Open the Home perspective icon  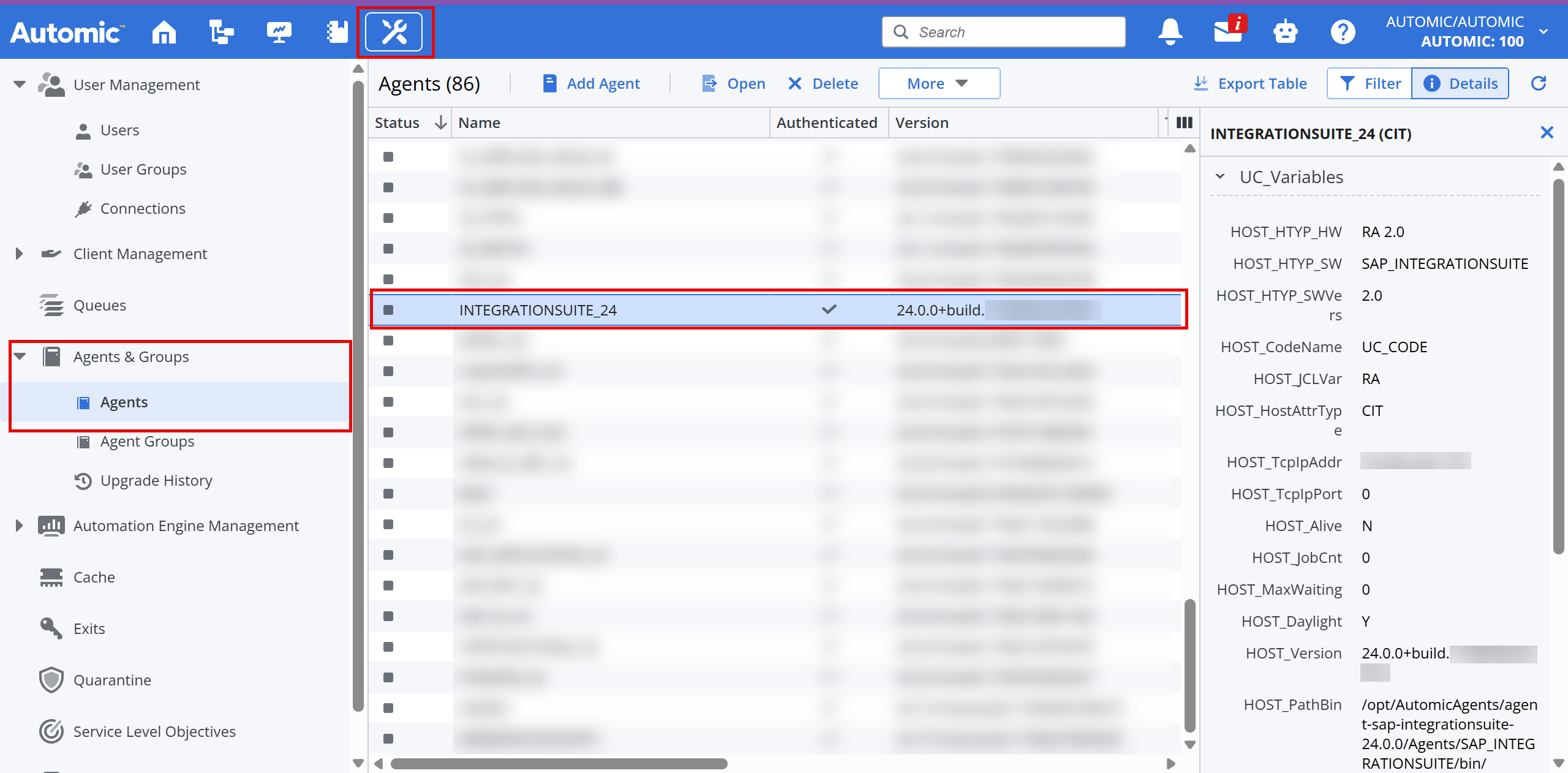click(x=164, y=32)
